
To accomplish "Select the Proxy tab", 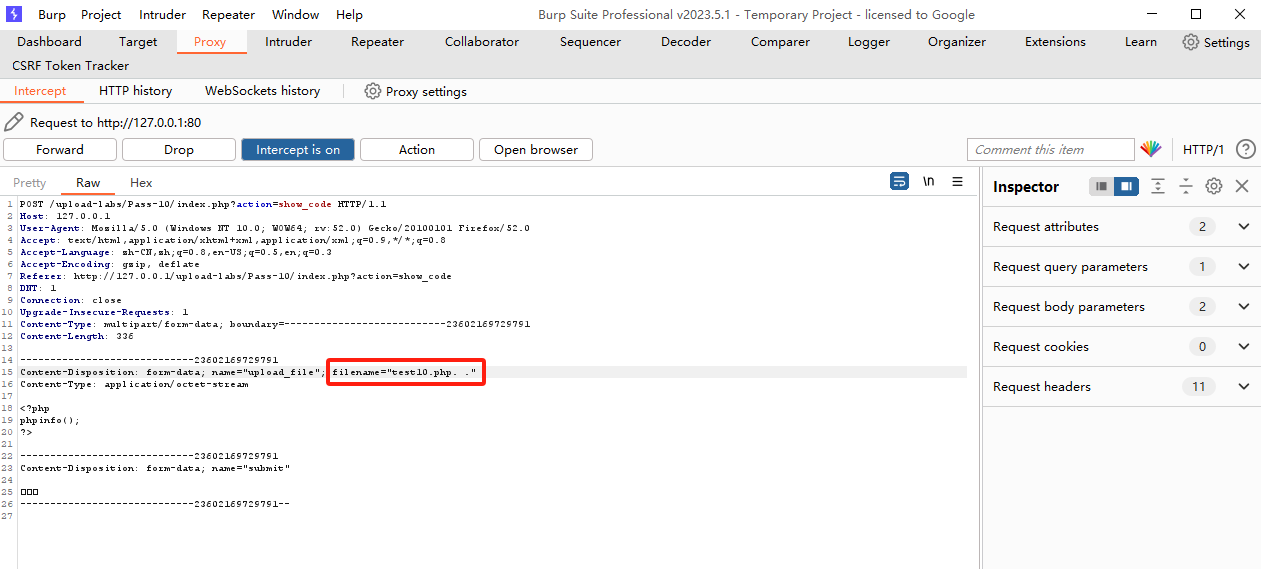I will pyautogui.click(x=210, y=42).
